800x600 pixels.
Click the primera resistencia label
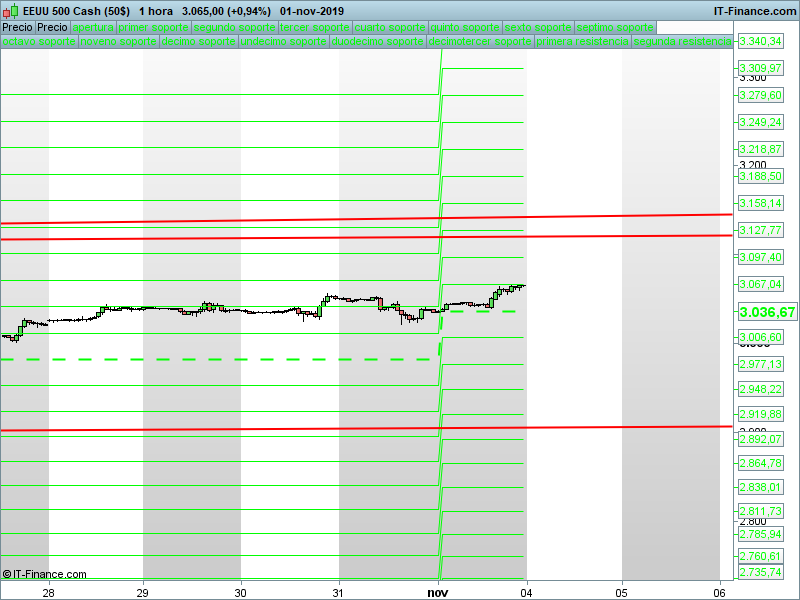tap(583, 41)
